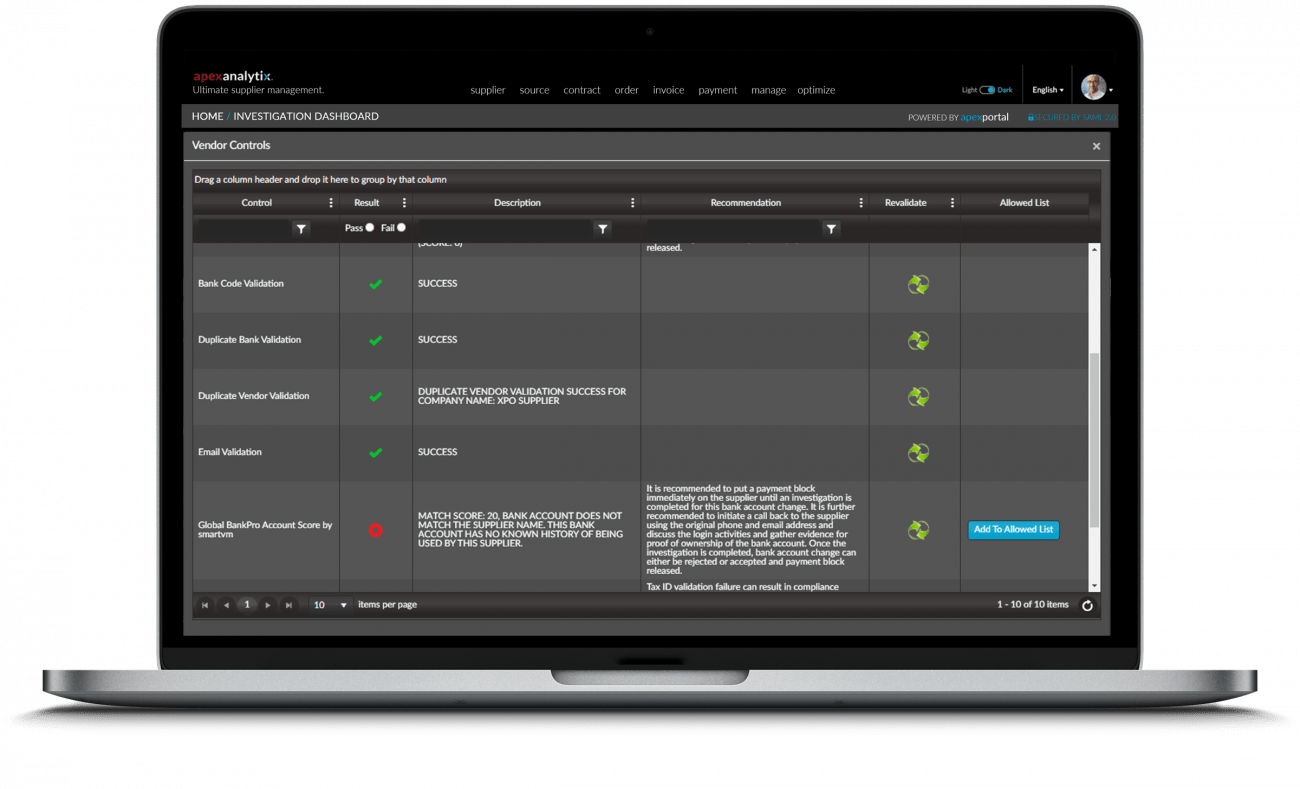Toggle the Light/Dark theme switch
This screenshot has height=789, width=1300.
tap(987, 90)
